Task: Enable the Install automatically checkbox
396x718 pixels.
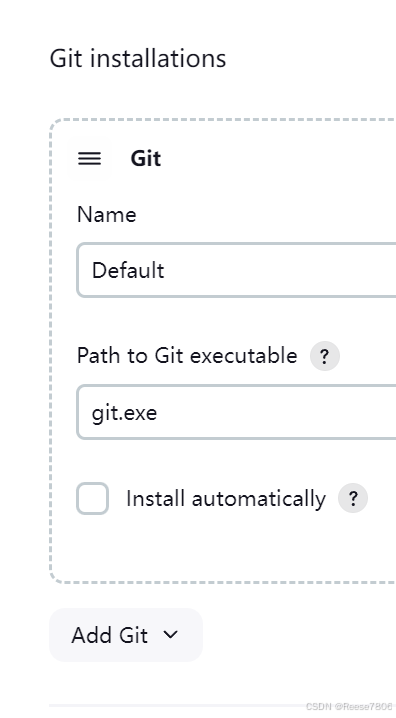Action: pyautogui.click(x=92, y=498)
